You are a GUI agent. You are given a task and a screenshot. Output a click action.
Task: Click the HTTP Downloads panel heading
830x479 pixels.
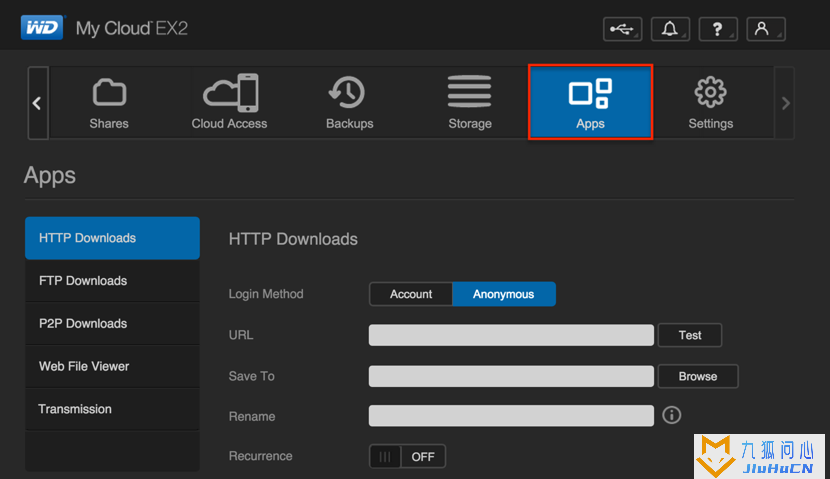tap(293, 239)
